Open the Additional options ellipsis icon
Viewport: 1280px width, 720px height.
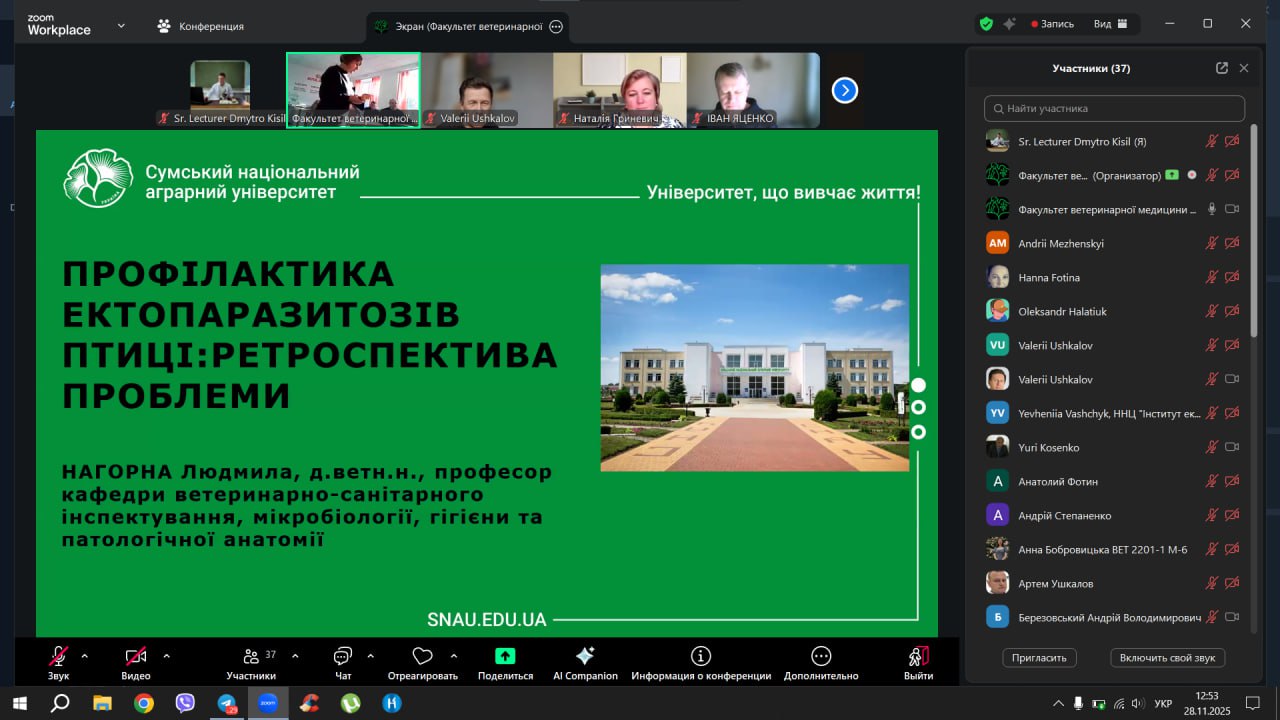[x=821, y=656]
